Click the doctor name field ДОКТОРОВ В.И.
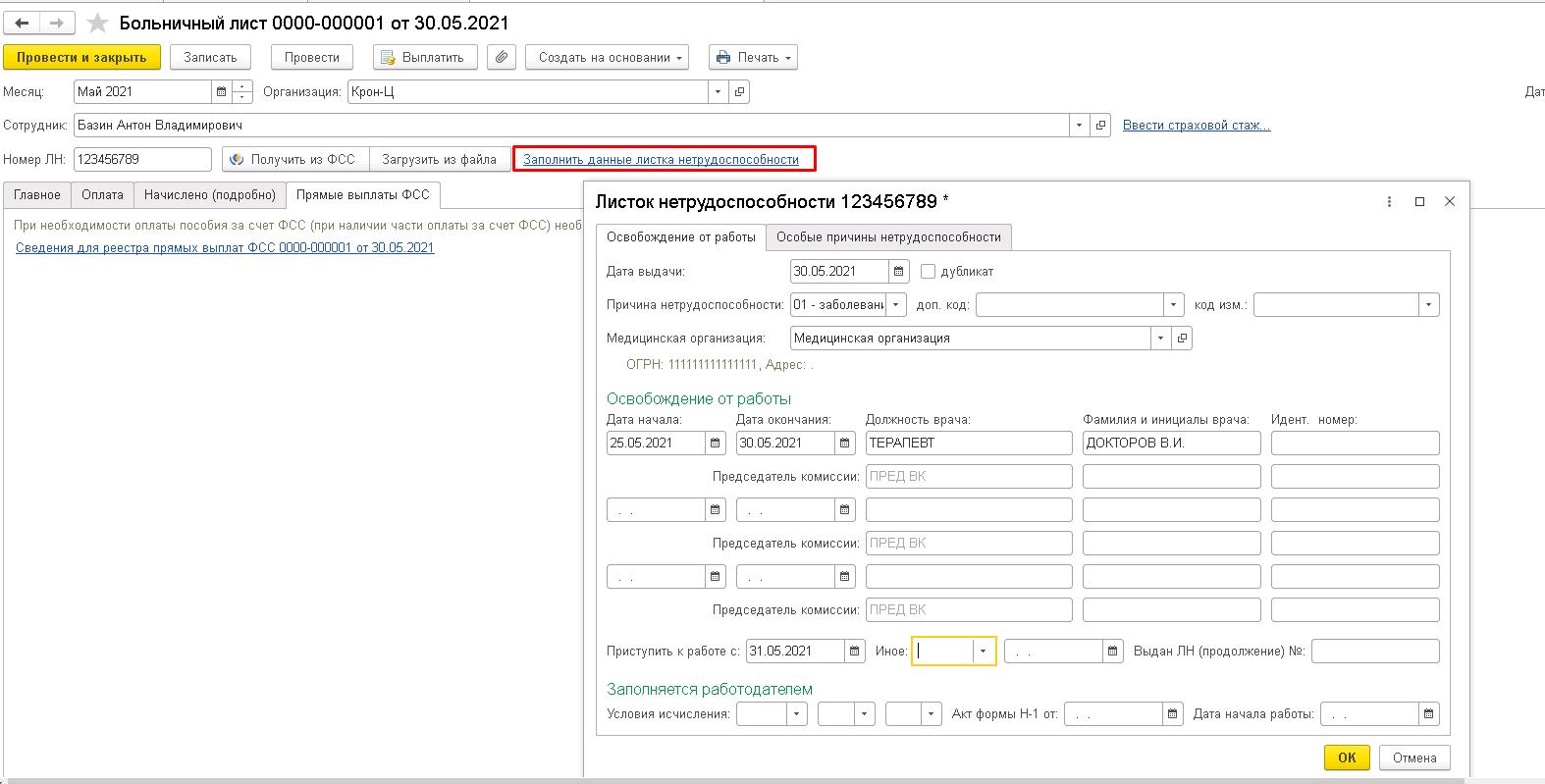The width and height of the screenshot is (1545, 784). 1172,444
